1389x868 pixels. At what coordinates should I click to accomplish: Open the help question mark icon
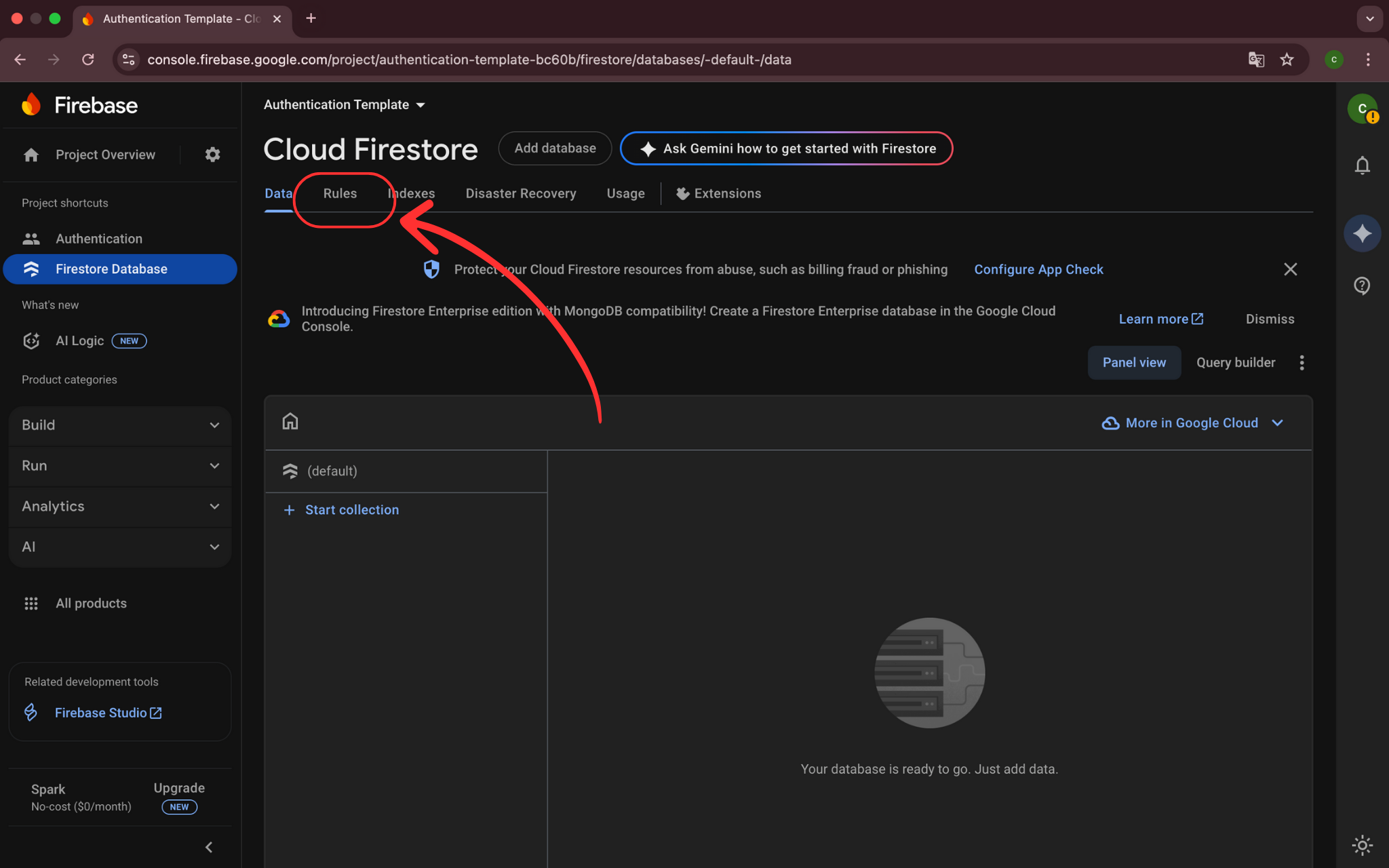[1362, 285]
